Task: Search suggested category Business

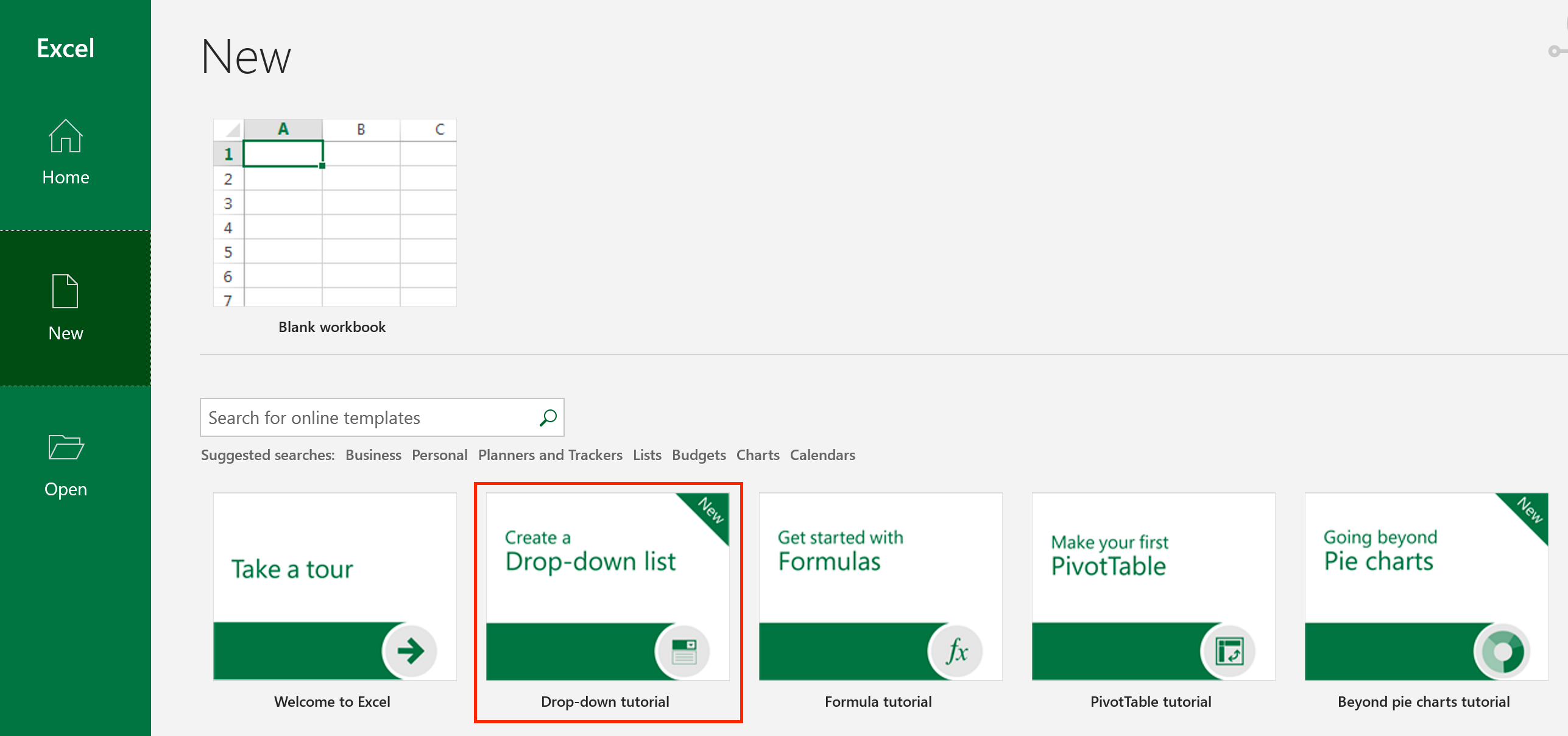Action: 373,455
